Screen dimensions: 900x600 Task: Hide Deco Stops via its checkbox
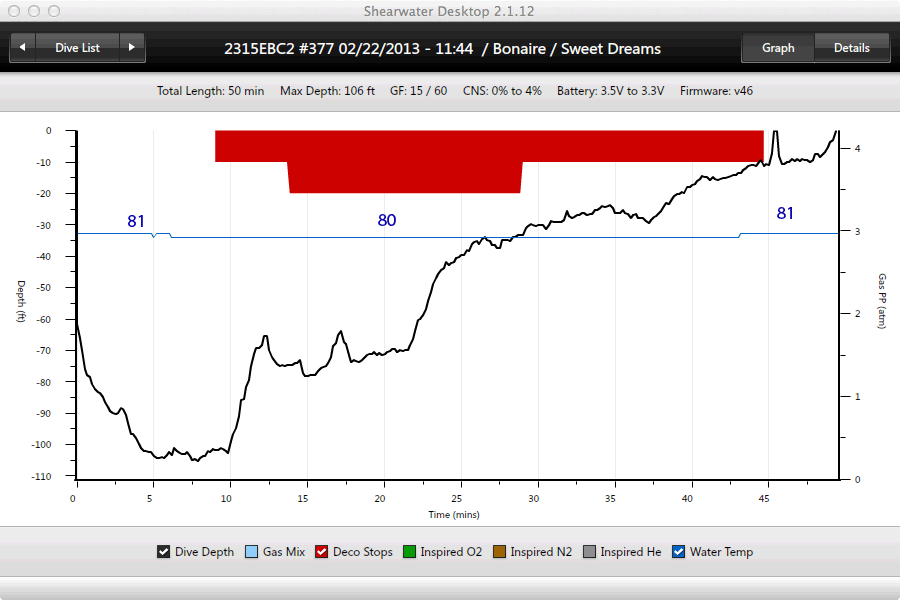pos(322,552)
